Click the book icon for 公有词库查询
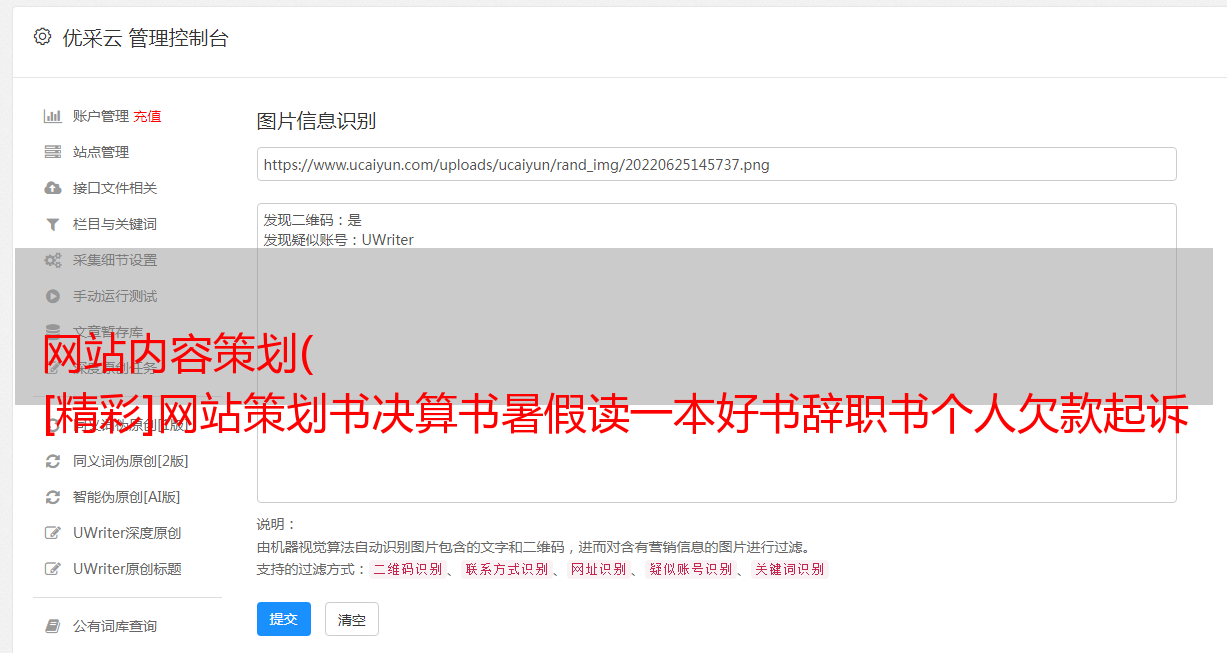Screen dimensions: 1227x653 [53, 626]
